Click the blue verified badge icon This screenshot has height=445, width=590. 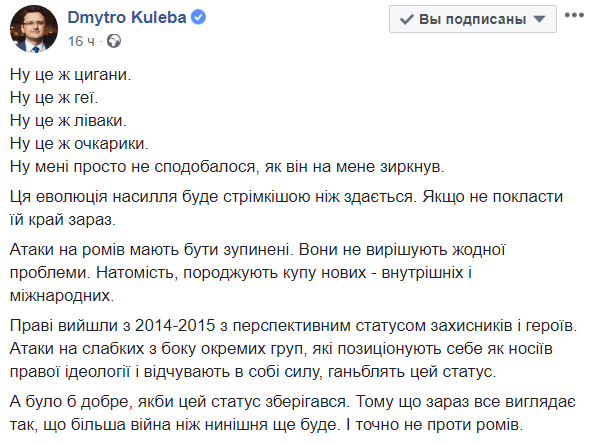point(199,17)
